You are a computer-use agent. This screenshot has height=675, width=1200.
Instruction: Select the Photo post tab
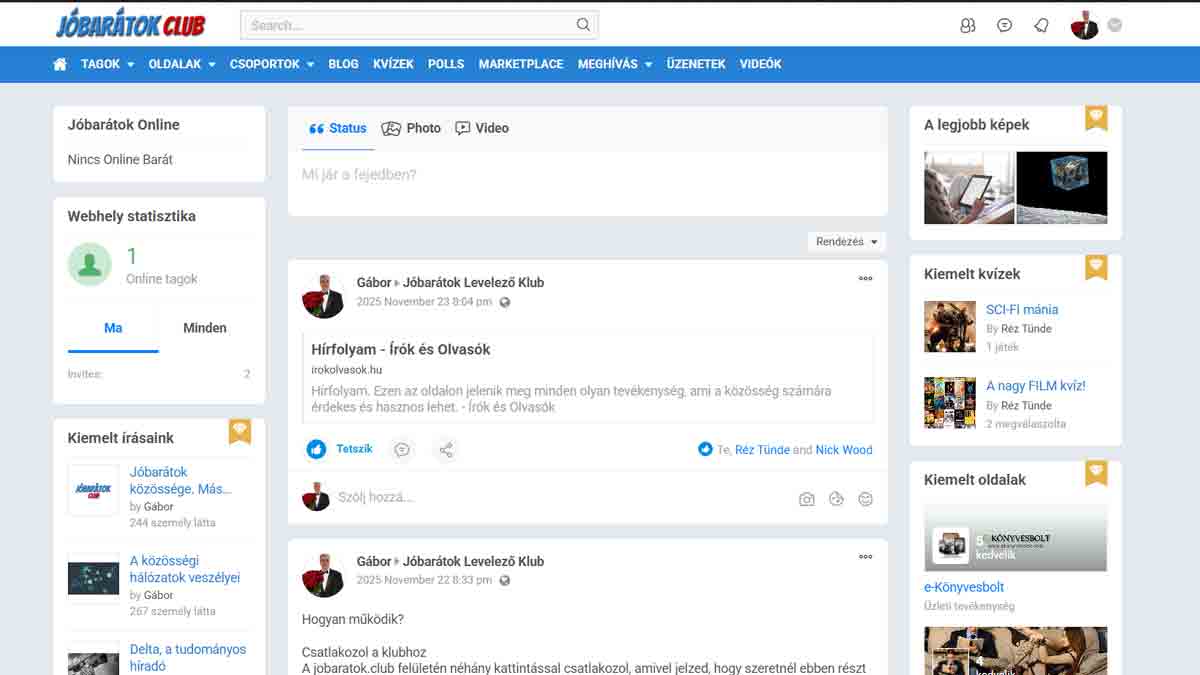coord(411,128)
